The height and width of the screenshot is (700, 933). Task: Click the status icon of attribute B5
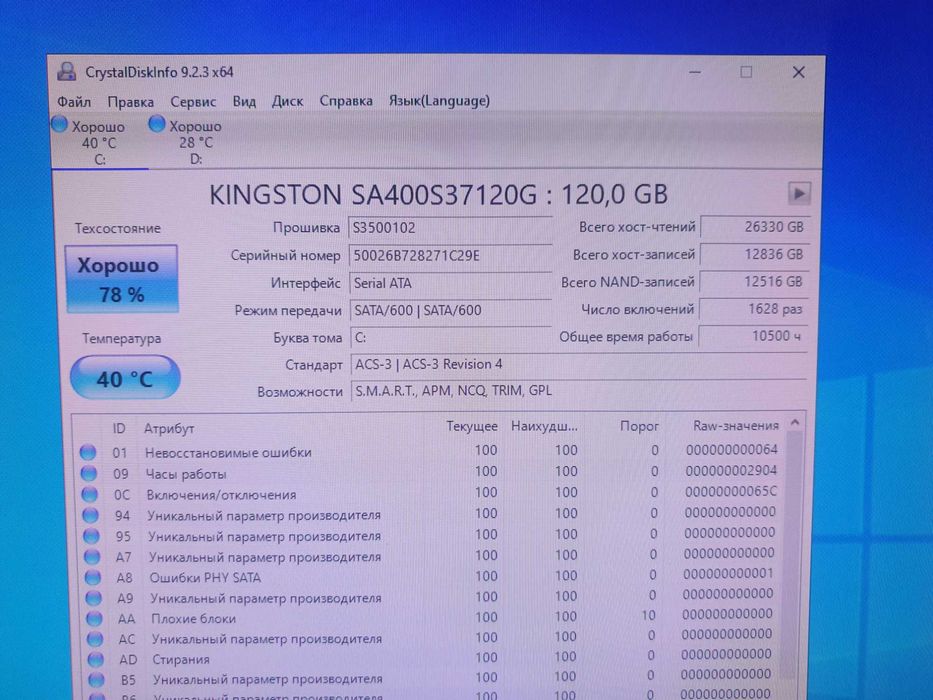pyautogui.click(x=96, y=679)
